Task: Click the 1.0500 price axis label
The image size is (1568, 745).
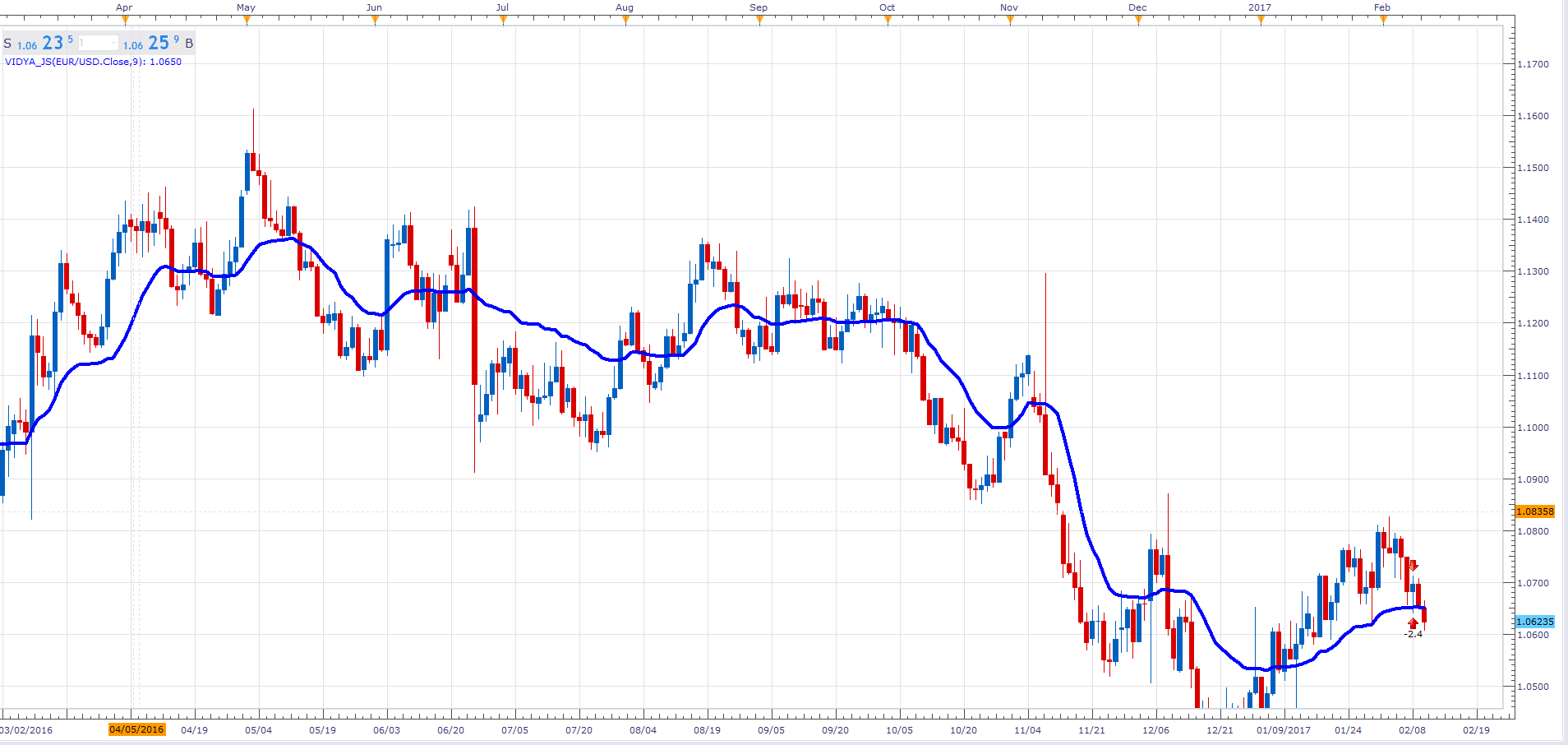Action: click(1533, 687)
